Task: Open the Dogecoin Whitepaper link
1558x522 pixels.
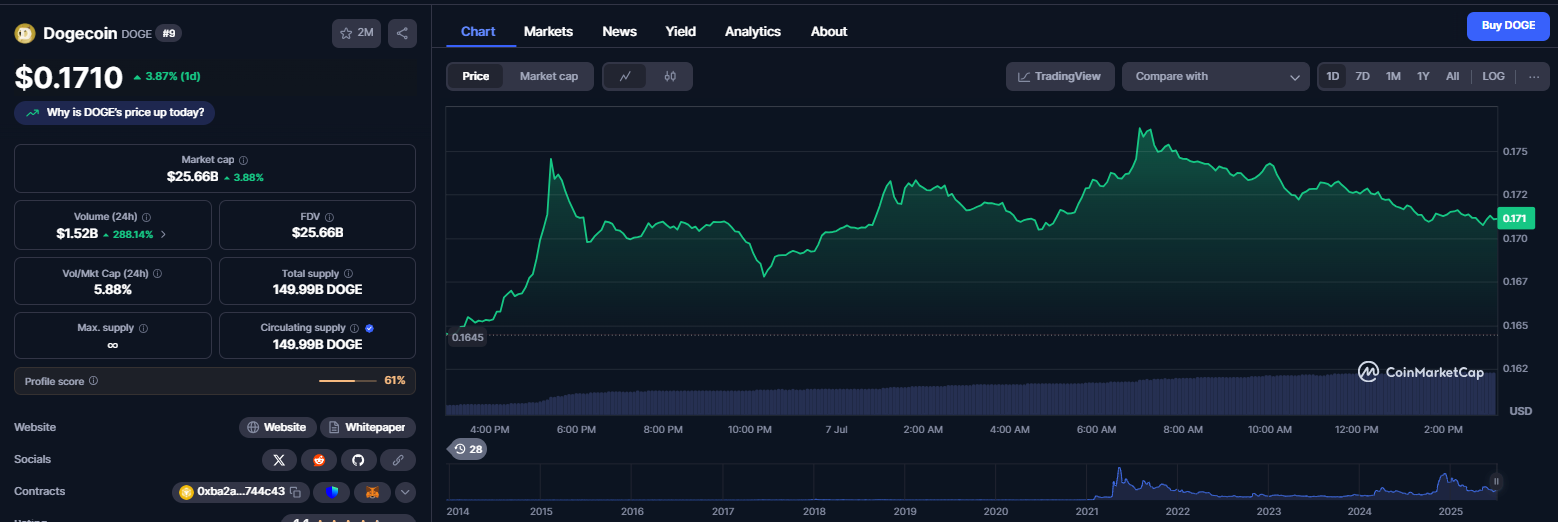Action: [368, 427]
